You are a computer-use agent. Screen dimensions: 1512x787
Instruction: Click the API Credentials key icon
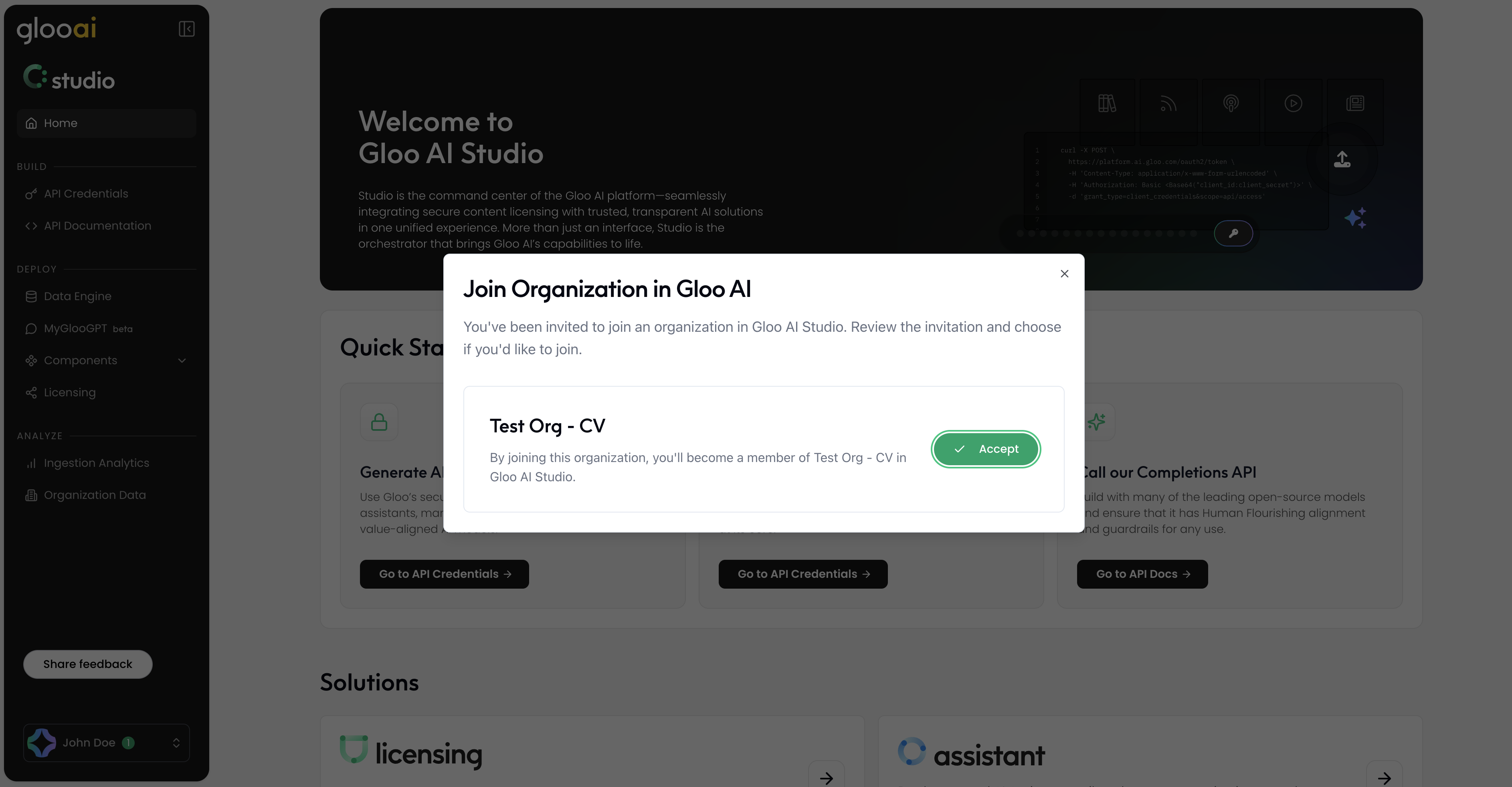tap(31, 194)
